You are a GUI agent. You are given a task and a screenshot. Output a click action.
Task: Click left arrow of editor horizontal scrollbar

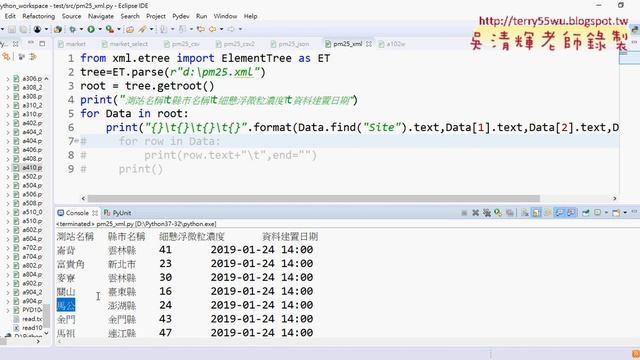[x=83, y=198]
